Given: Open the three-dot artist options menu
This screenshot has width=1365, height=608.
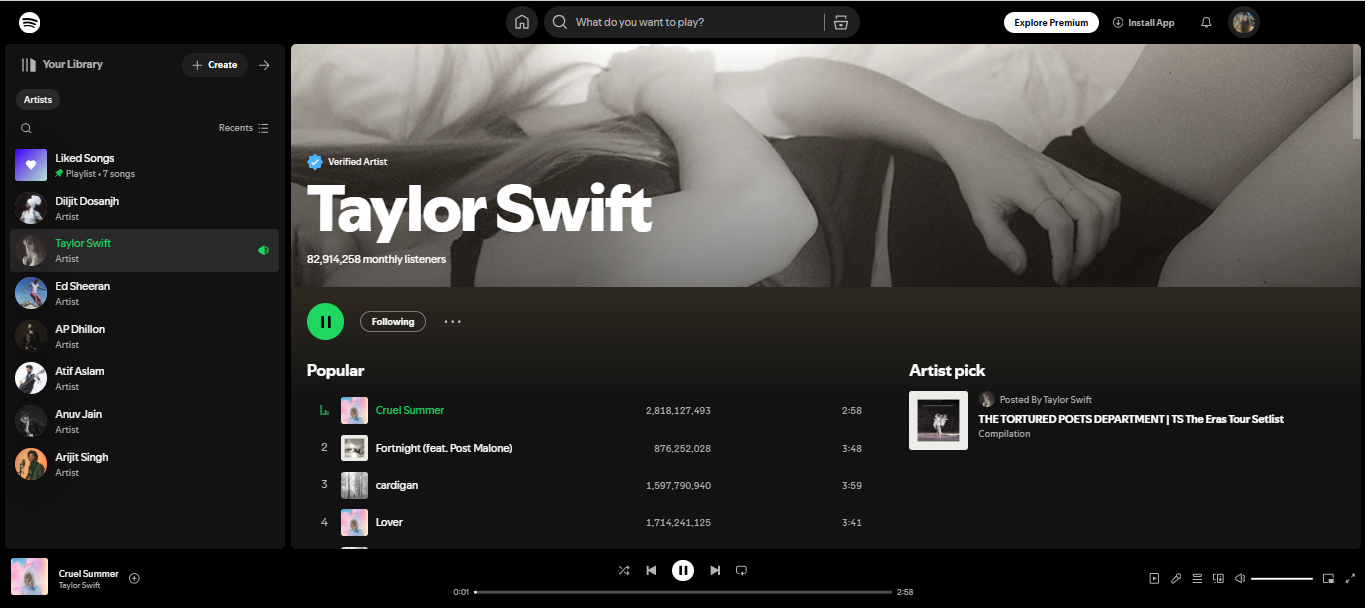Looking at the screenshot, I should (x=452, y=321).
